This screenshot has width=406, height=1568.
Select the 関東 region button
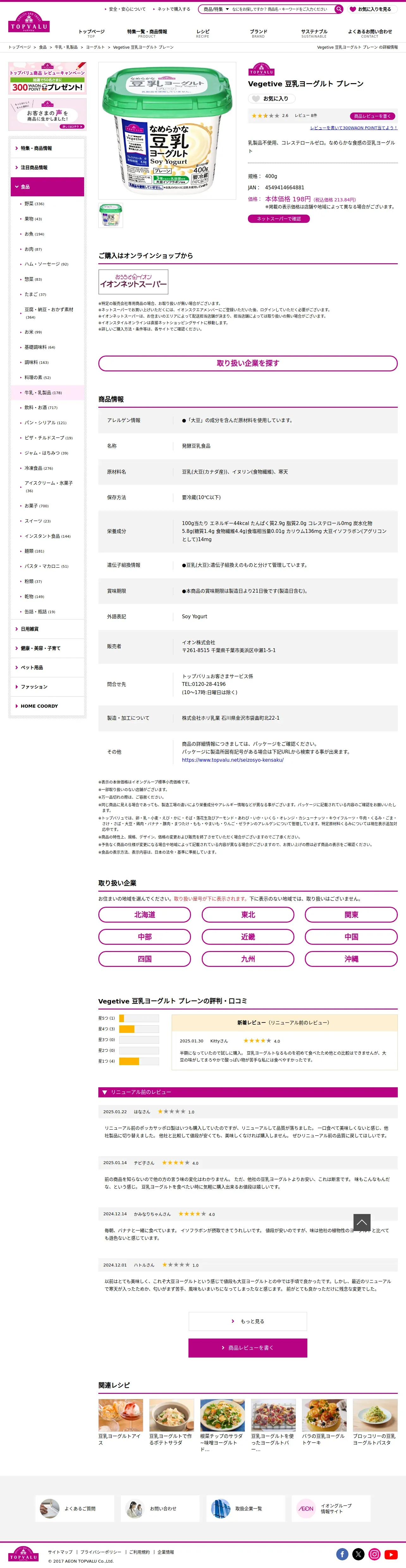click(351, 915)
